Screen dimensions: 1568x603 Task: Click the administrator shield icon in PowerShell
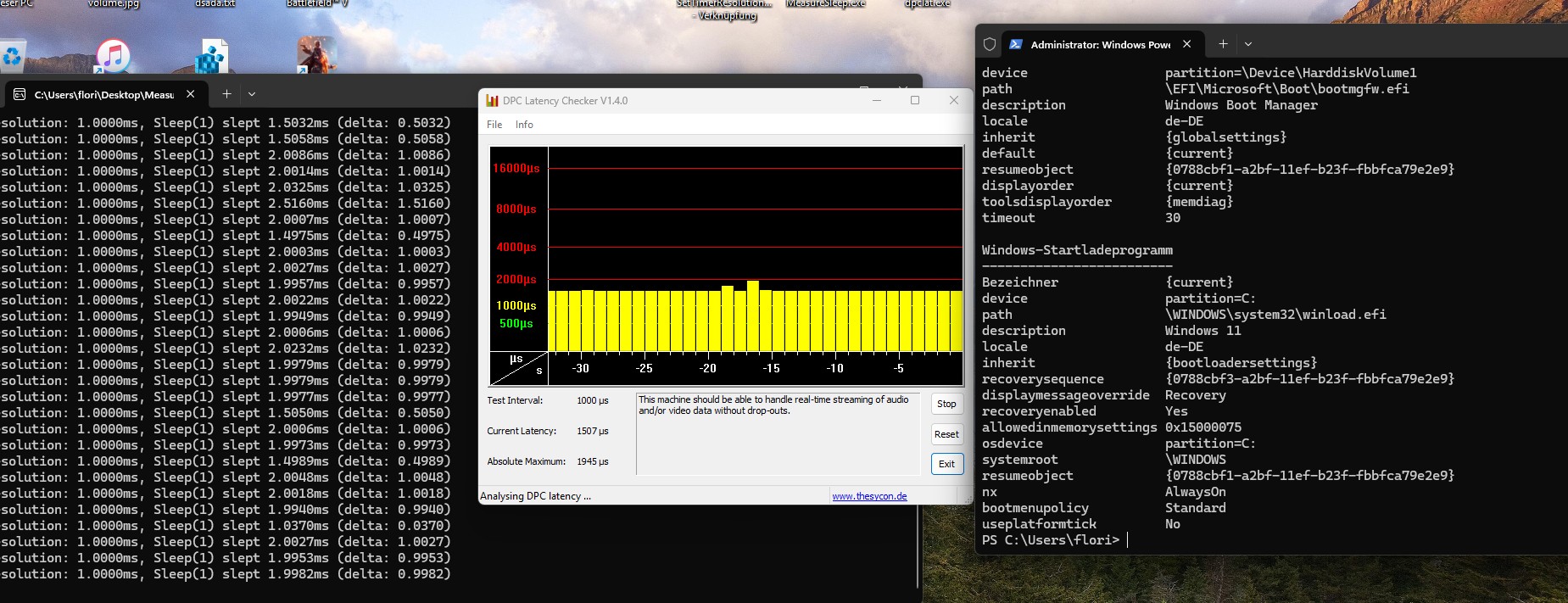pyautogui.click(x=989, y=44)
